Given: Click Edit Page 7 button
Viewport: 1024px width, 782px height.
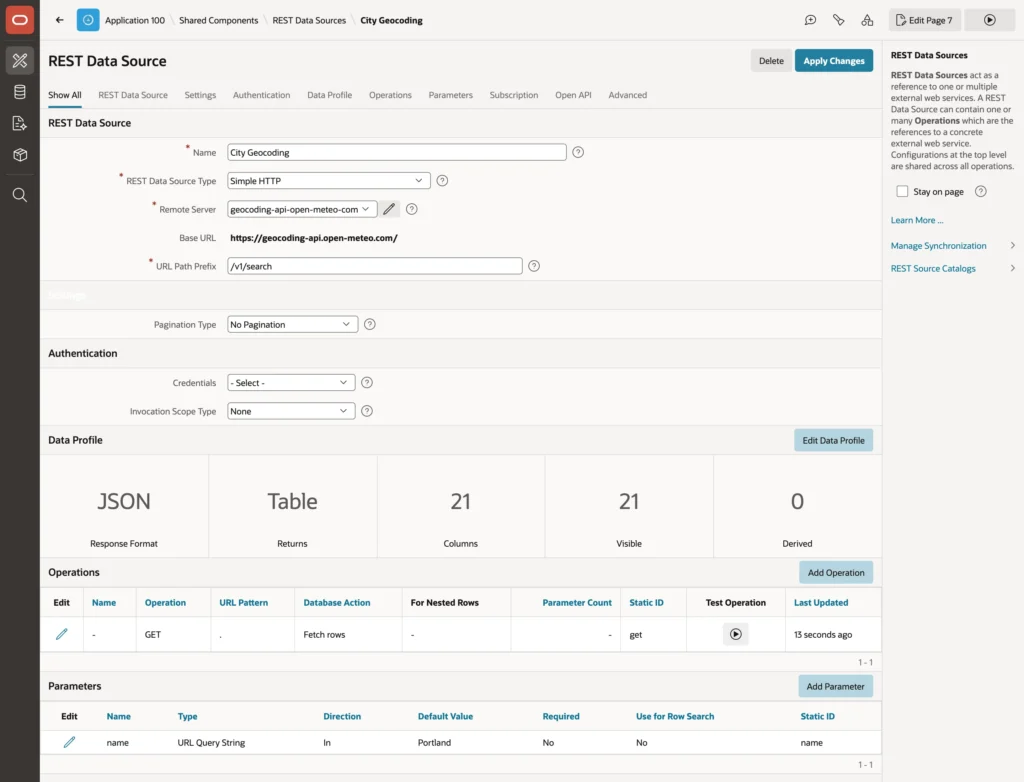Looking at the screenshot, I should tap(924, 20).
